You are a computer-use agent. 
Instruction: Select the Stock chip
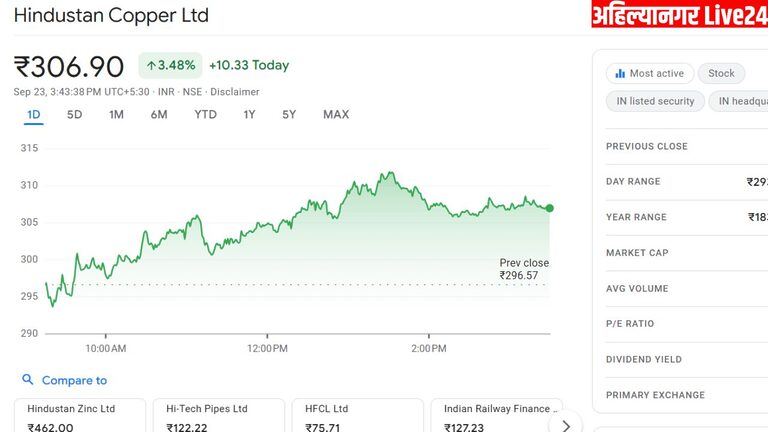721,74
